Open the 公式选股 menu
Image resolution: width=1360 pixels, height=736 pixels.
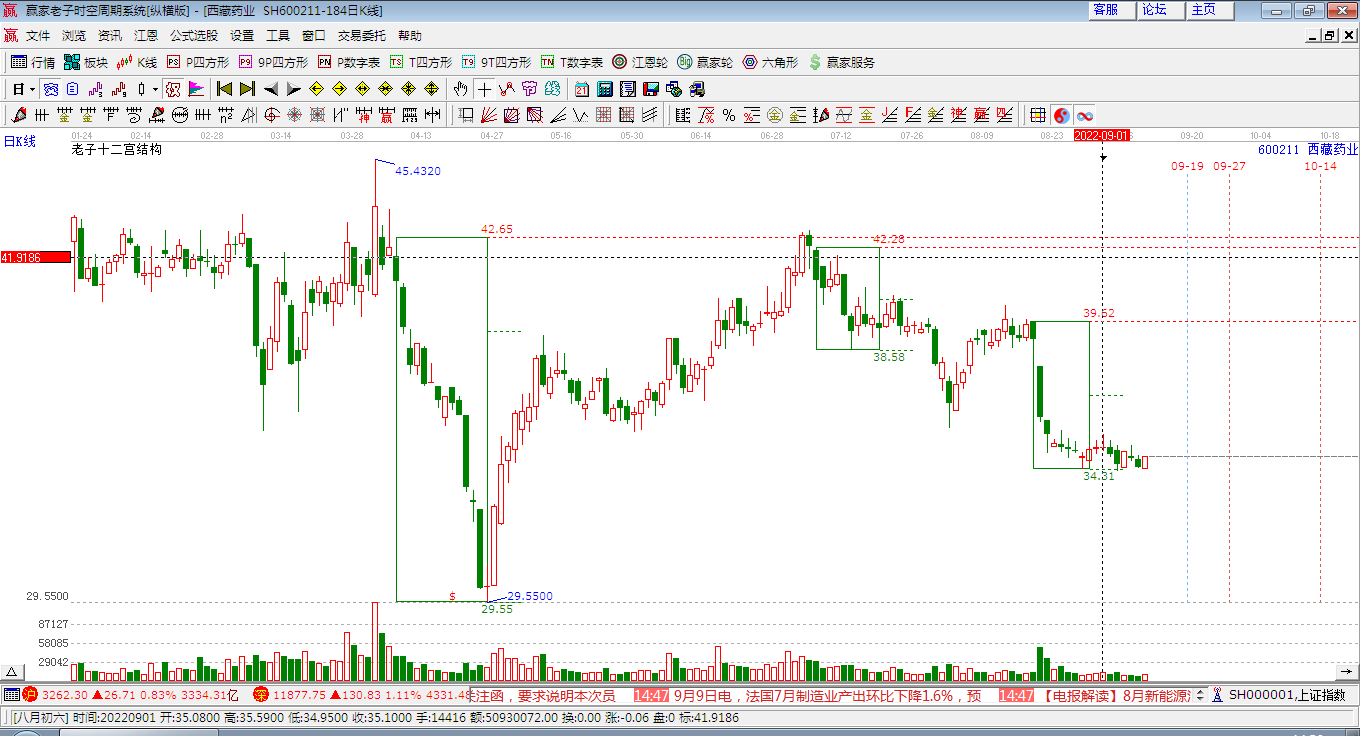194,35
